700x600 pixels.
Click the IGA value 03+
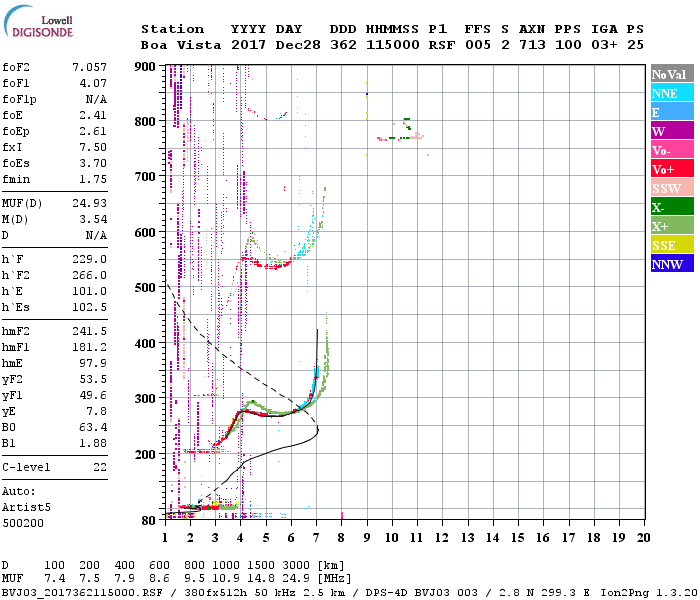(x=604, y=45)
